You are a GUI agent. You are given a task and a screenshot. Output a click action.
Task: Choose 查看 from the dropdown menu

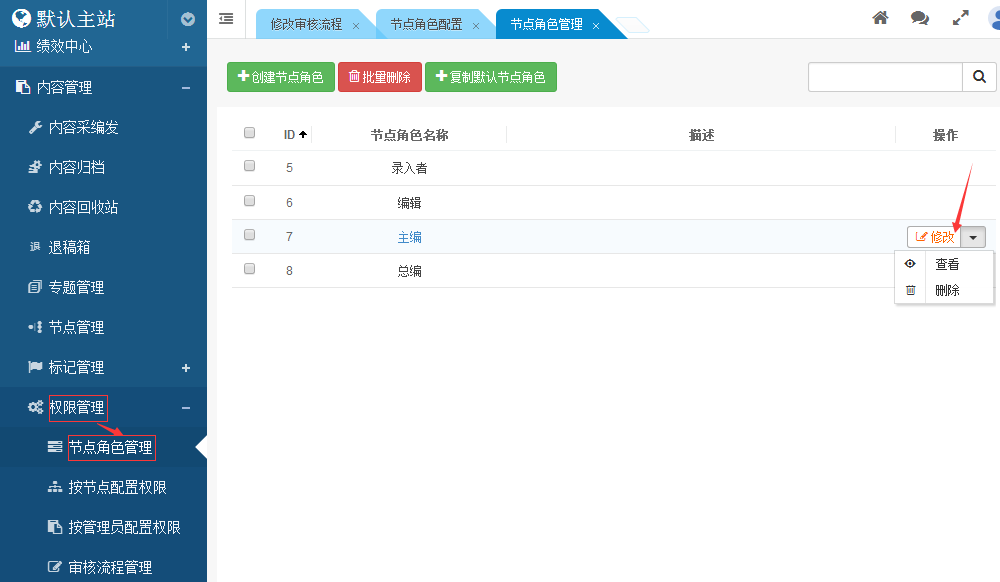[946, 265]
